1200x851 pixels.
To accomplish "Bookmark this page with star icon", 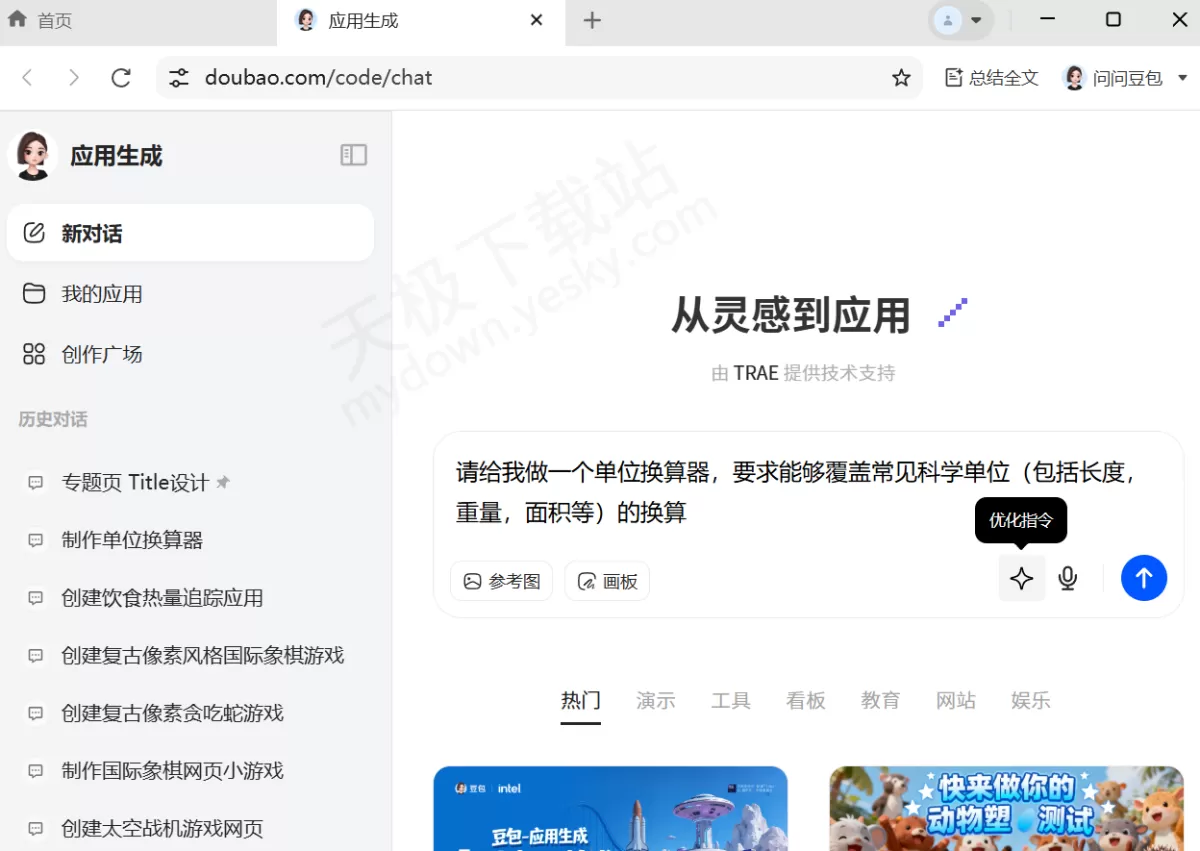I will 901,78.
